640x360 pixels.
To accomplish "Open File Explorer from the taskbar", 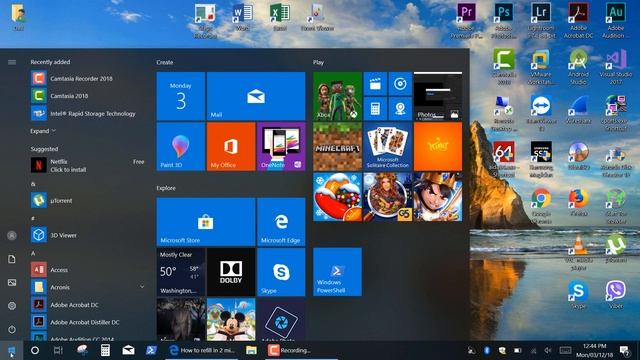I will (251, 350).
